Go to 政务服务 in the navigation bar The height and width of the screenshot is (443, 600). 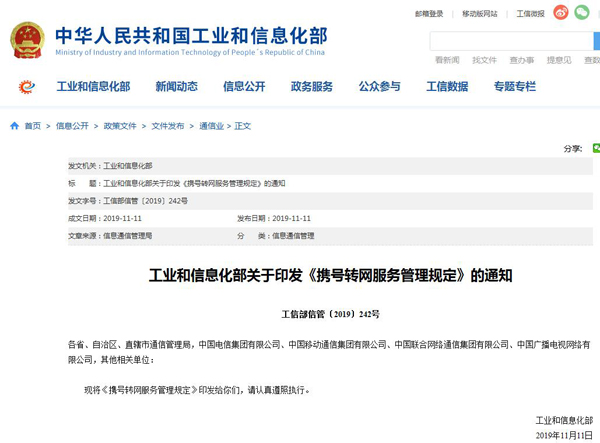pyautogui.click(x=312, y=87)
